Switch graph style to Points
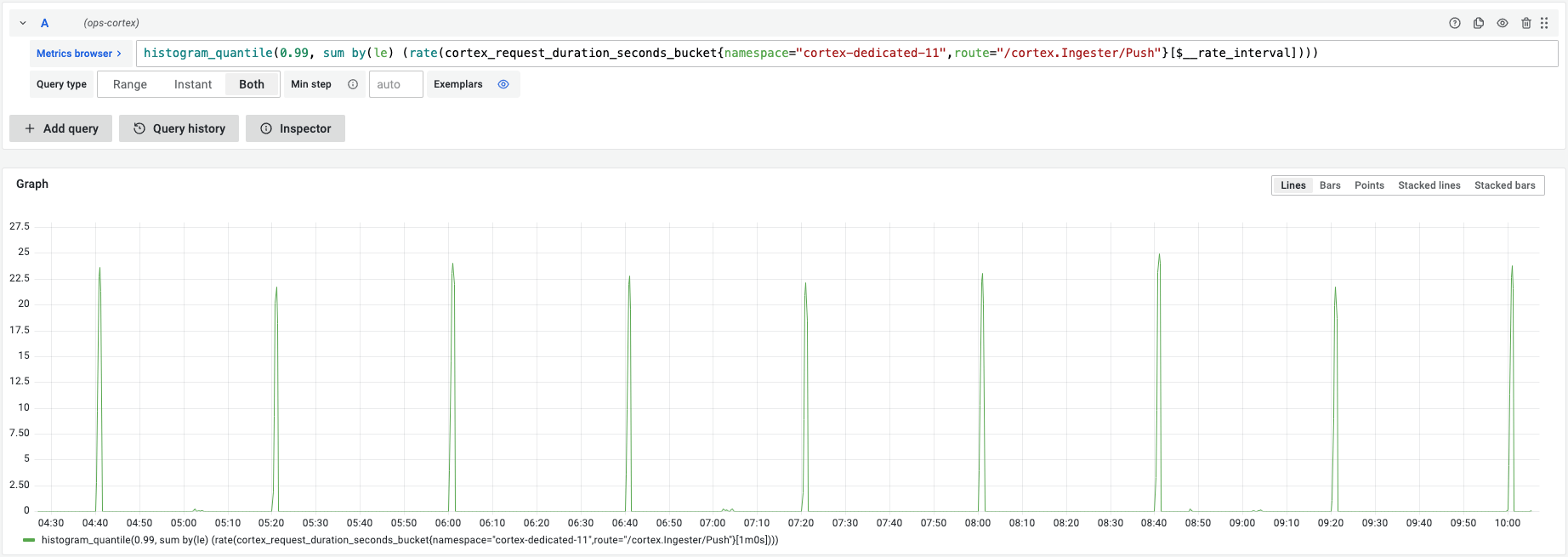Image resolution: width=1568 pixels, height=557 pixels. (1369, 185)
